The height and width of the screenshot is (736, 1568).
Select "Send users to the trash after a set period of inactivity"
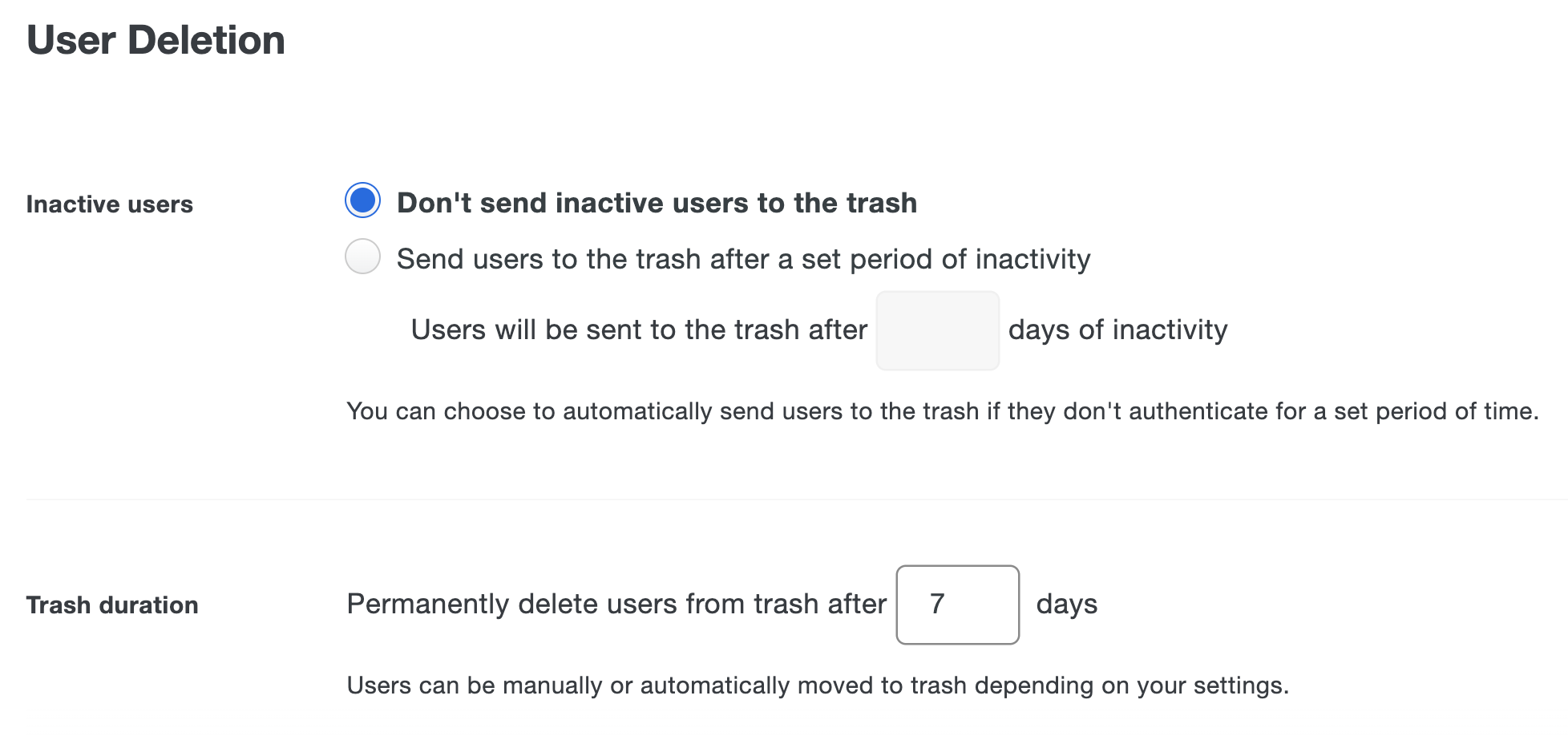(362, 257)
